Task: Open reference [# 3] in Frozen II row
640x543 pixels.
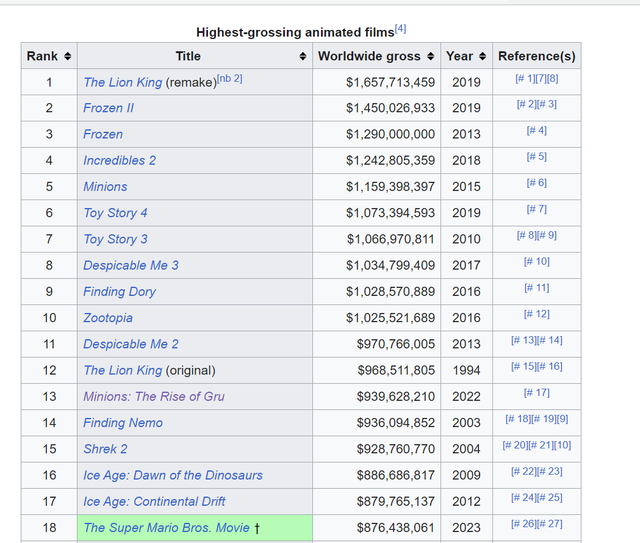Action: (547, 104)
